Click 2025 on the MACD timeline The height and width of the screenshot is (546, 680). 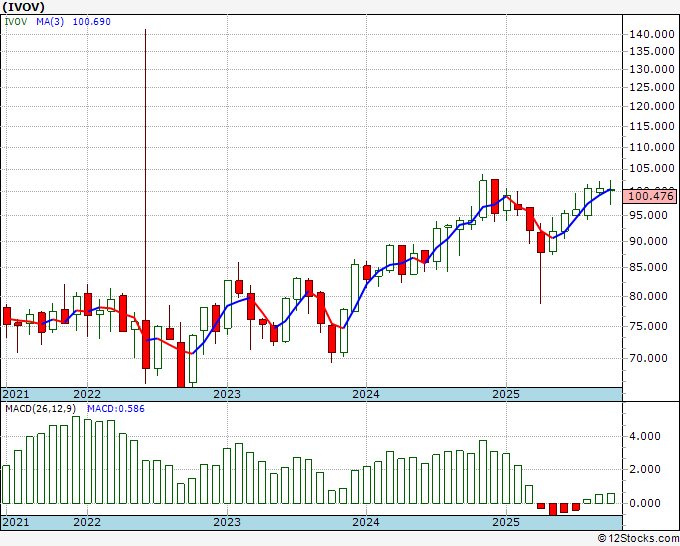pos(506,522)
